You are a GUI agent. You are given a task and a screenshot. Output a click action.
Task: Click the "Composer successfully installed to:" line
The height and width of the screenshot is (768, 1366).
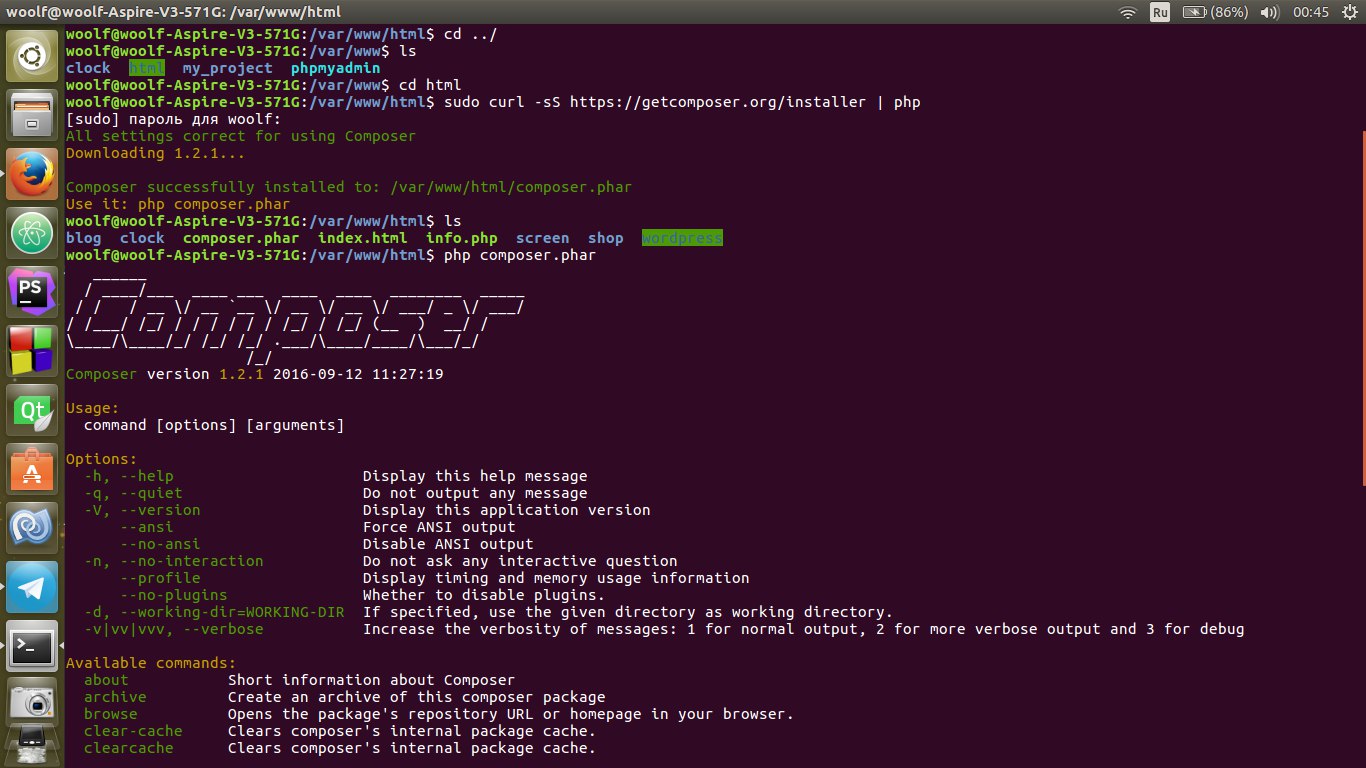(x=349, y=187)
